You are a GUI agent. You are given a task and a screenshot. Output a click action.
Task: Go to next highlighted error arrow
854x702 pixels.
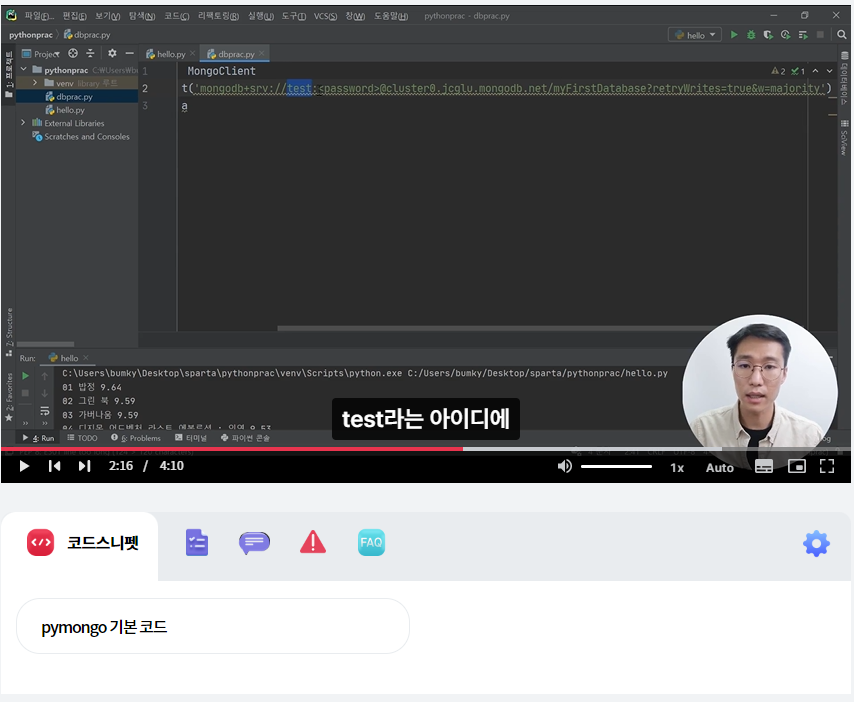point(829,71)
